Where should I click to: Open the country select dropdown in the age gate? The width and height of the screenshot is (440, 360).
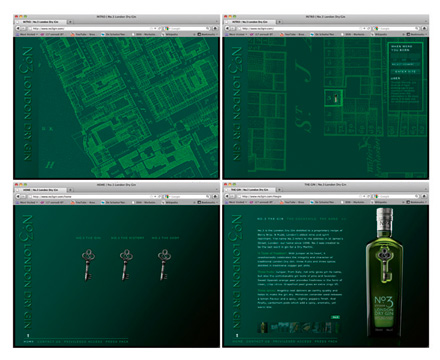(403, 64)
